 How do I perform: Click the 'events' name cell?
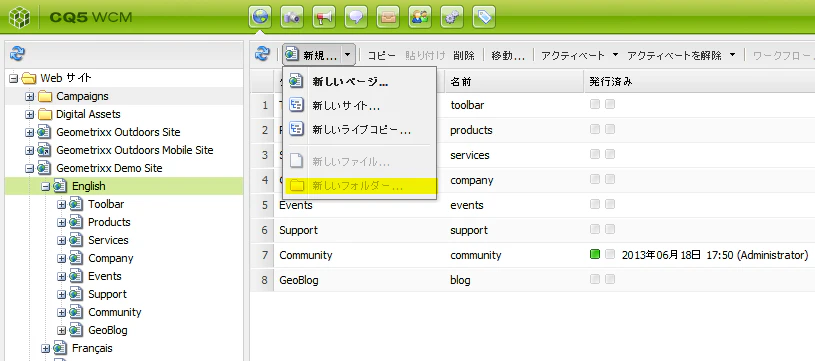pyautogui.click(x=515, y=205)
